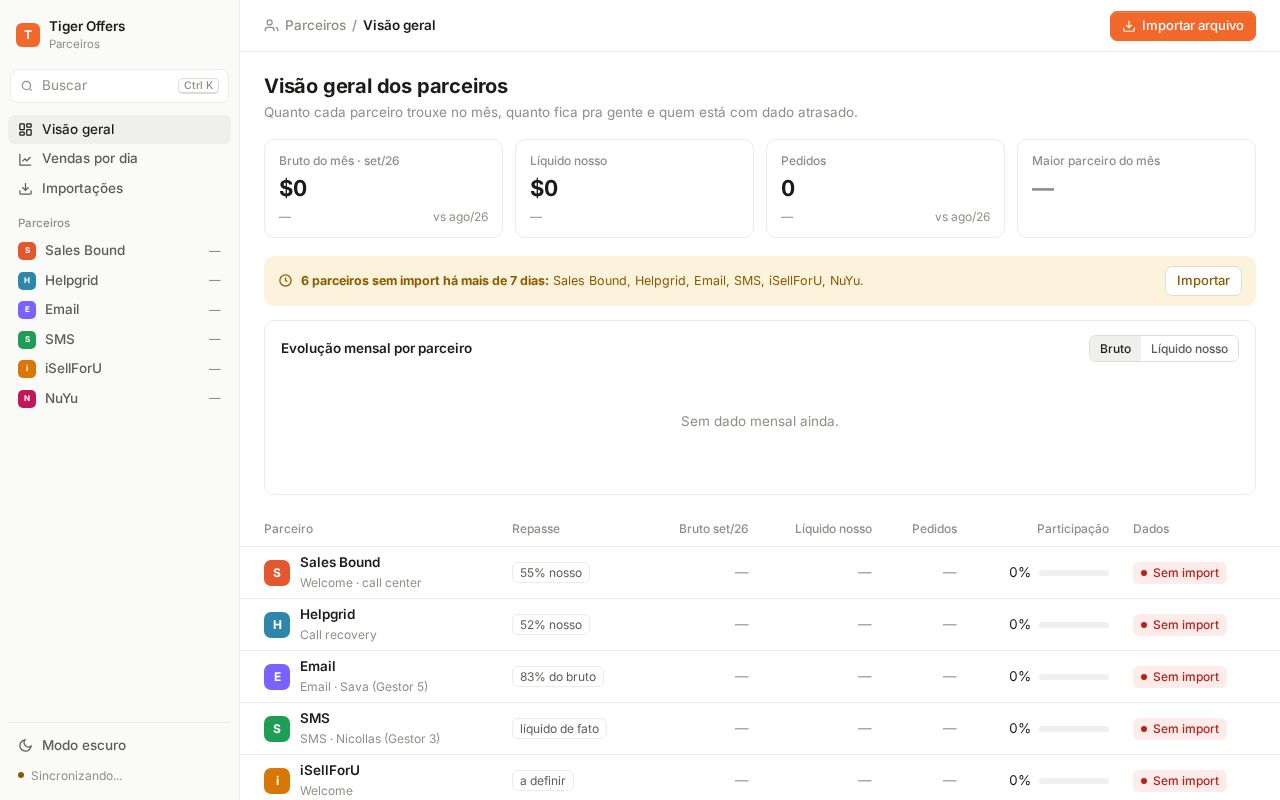
Task: Click the Tiger Offers orange logo icon
Action: click(28, 35)
